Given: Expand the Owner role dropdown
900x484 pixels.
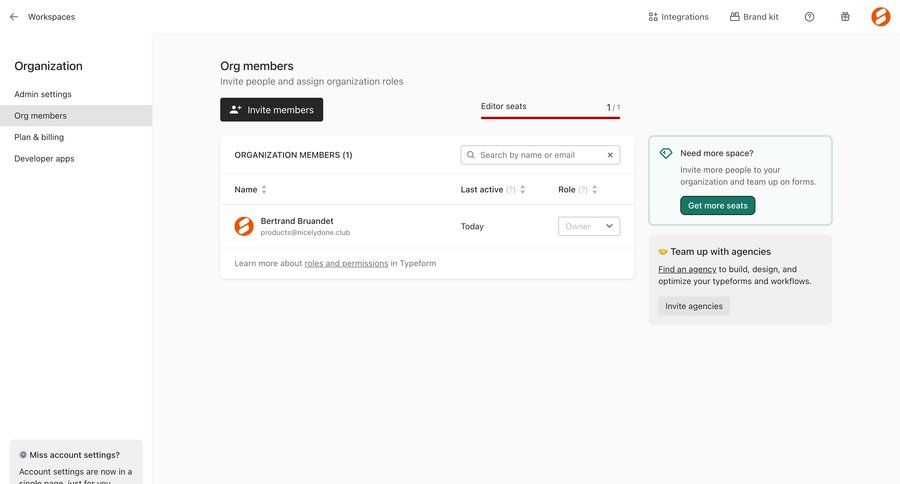Looking at the screenshot, I should 589,226.
